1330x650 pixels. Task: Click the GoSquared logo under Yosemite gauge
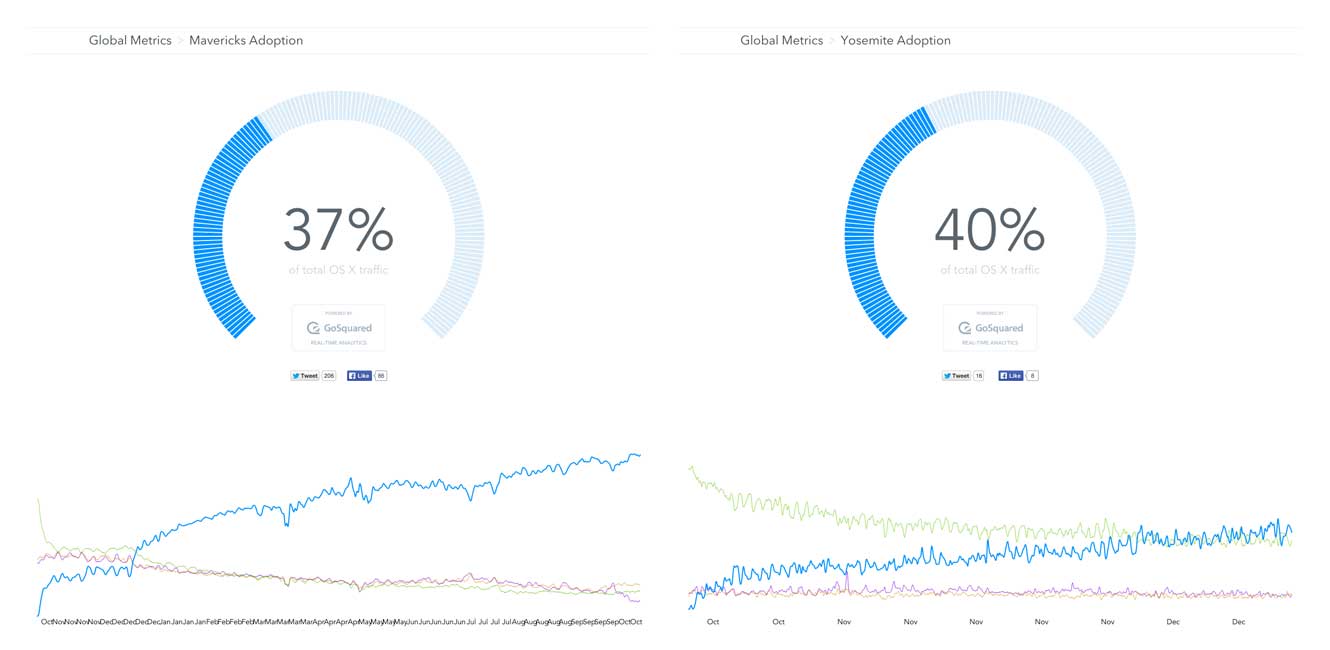[989, 328]
